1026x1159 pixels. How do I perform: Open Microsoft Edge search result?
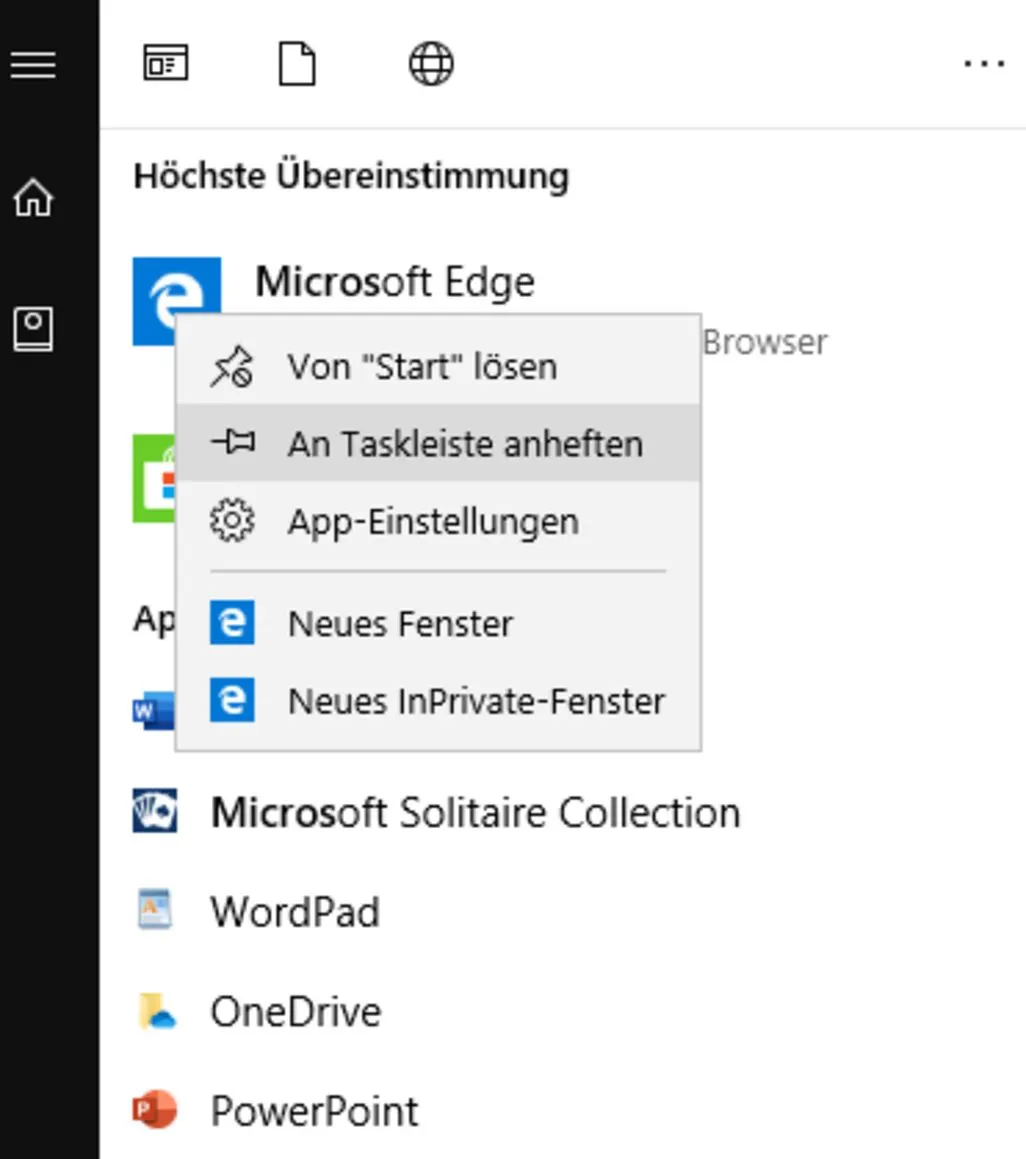coord(395,282)
